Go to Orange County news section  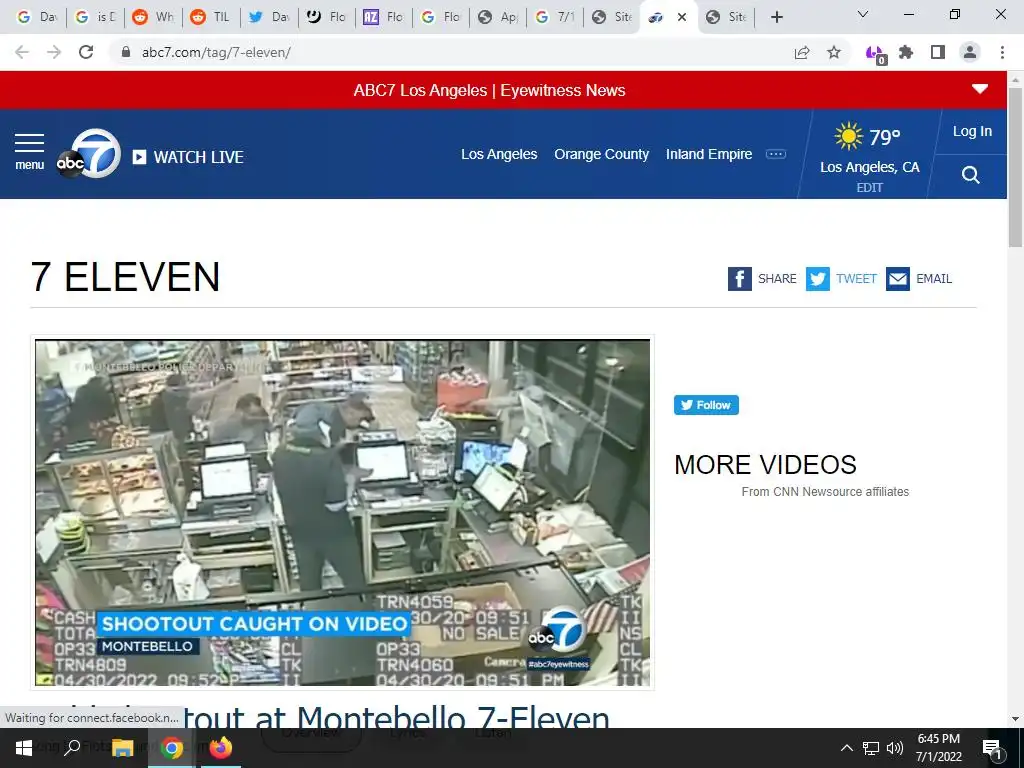(x=601, y=154)
